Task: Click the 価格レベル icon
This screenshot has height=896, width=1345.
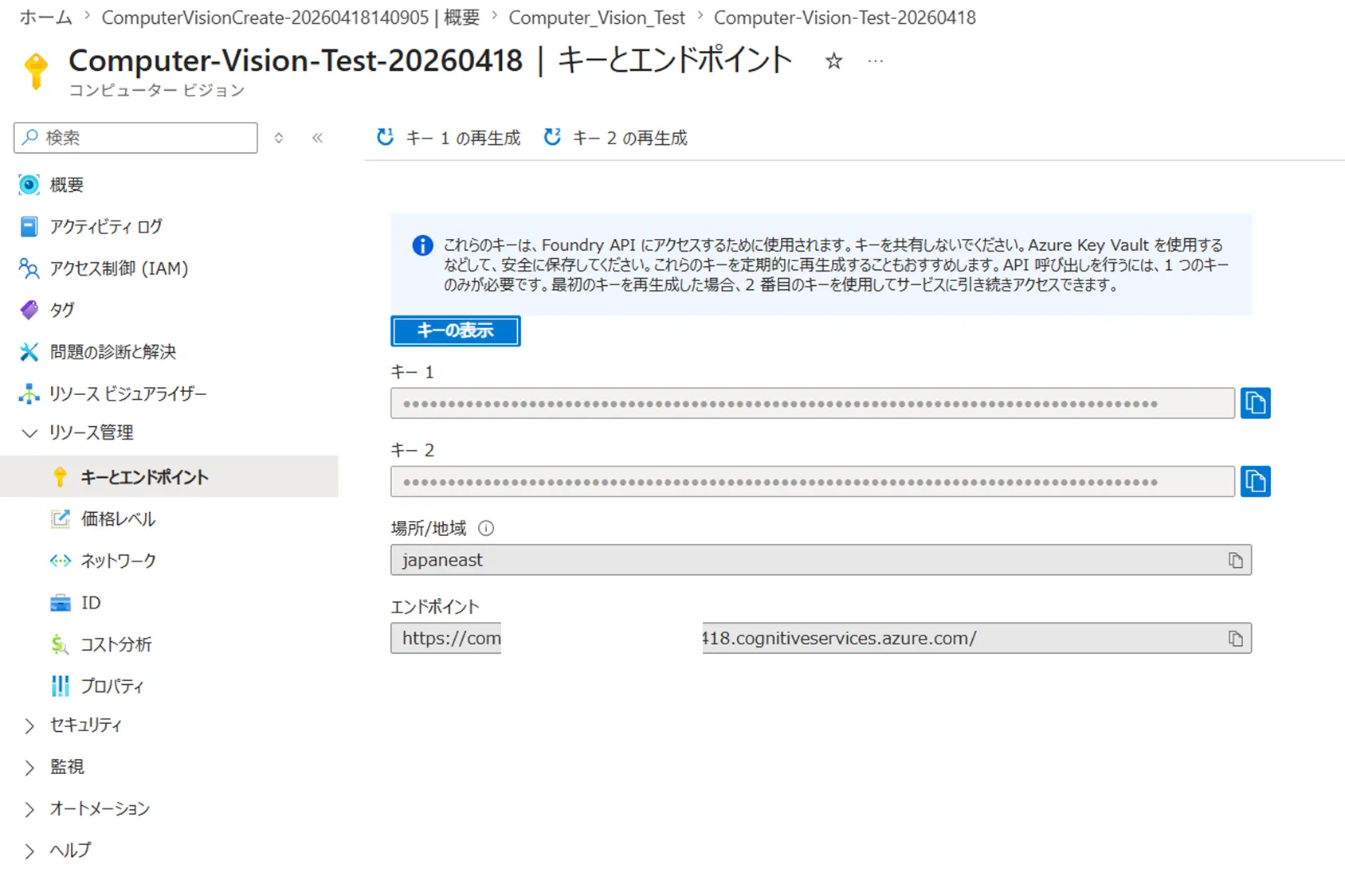Action: (61, 519)
